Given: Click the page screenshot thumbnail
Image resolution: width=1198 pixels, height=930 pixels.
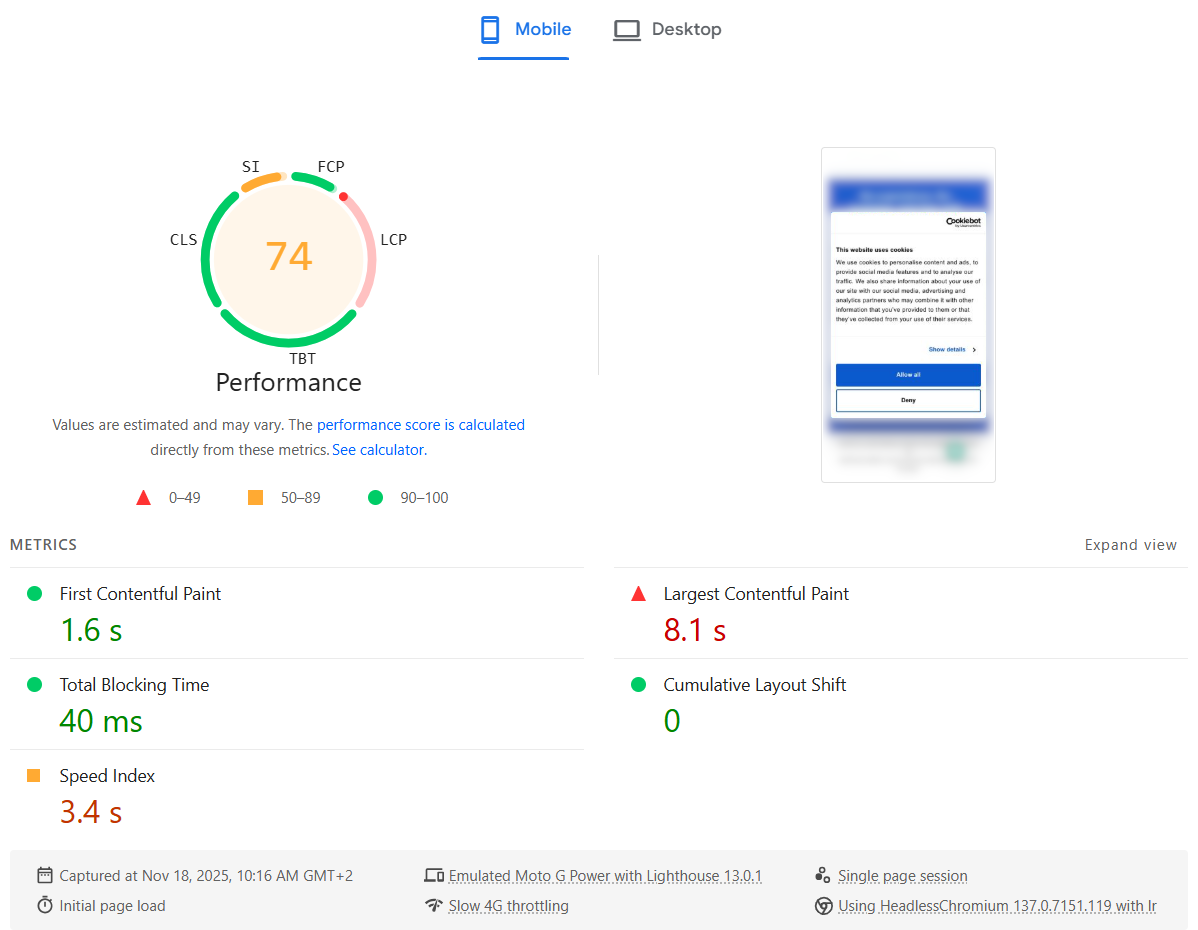Looking at the screenshot, I should 908,315.
